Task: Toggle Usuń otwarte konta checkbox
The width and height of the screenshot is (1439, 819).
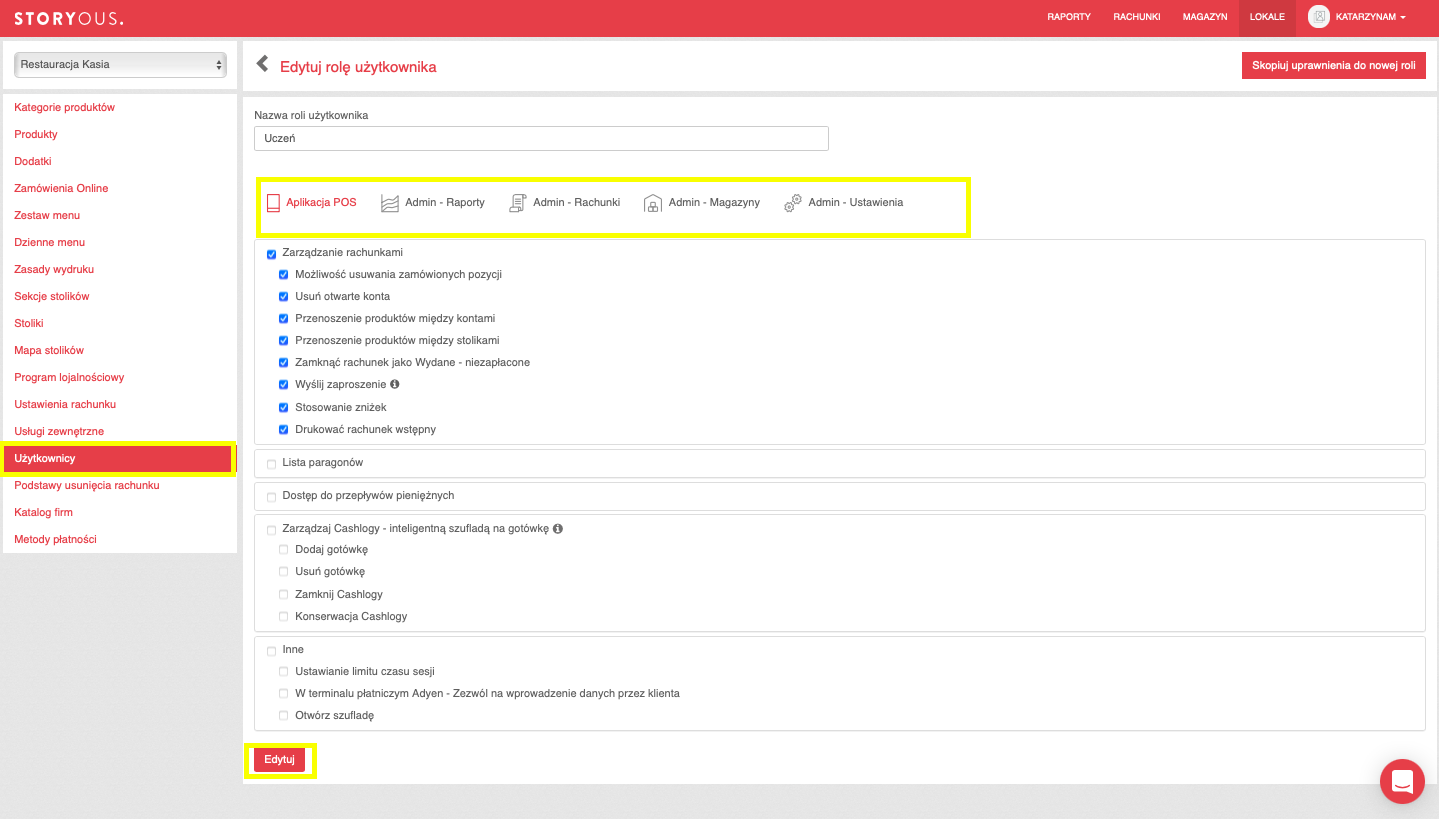Action: pyautogui.click(x=284, y=297)
